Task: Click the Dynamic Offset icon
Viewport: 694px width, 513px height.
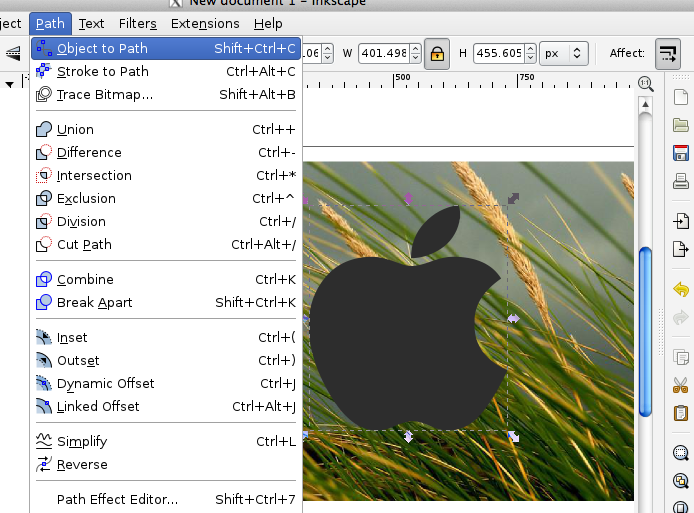Action: pyautogui.click(x=44, y=383)
